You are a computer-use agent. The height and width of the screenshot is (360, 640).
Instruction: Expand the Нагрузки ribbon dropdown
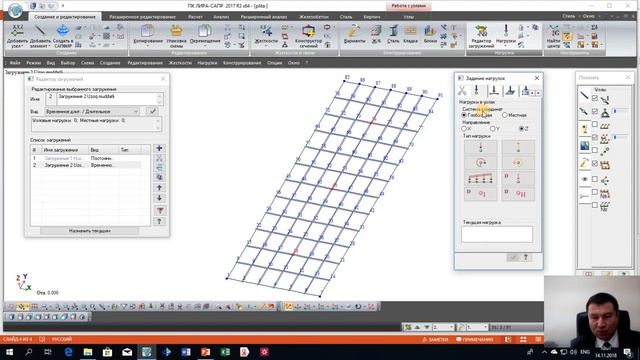[506, 46]
